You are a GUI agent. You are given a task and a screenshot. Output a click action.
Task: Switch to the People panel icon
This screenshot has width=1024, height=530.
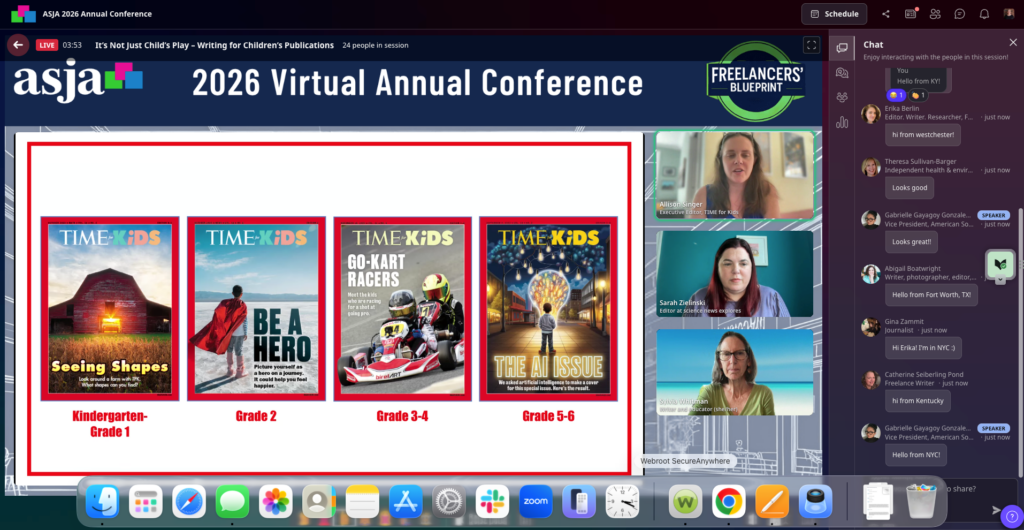point(842,97)
